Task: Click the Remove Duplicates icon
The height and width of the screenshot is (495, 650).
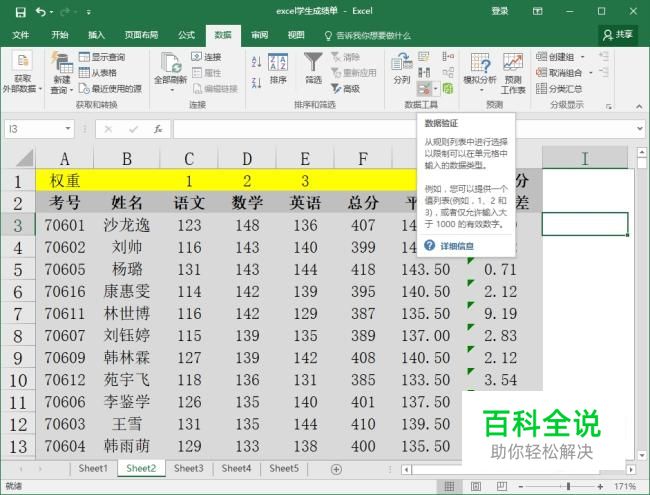Action: click(424, 73)
